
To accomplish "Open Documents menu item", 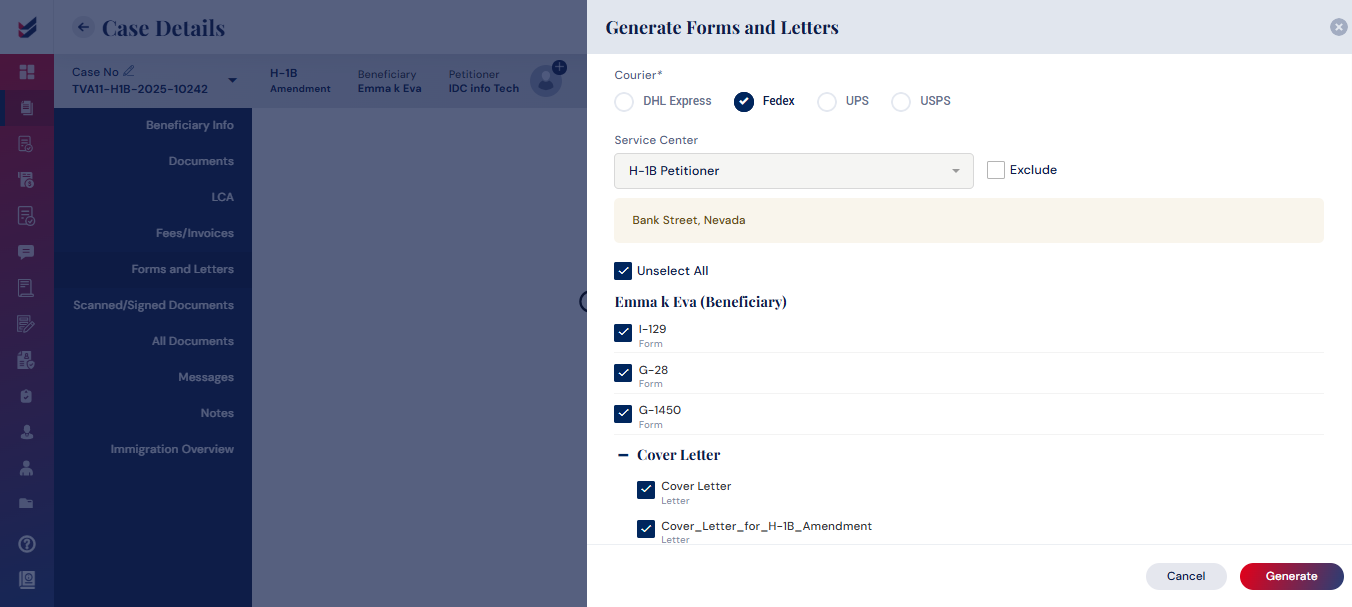I will point(201,161).
